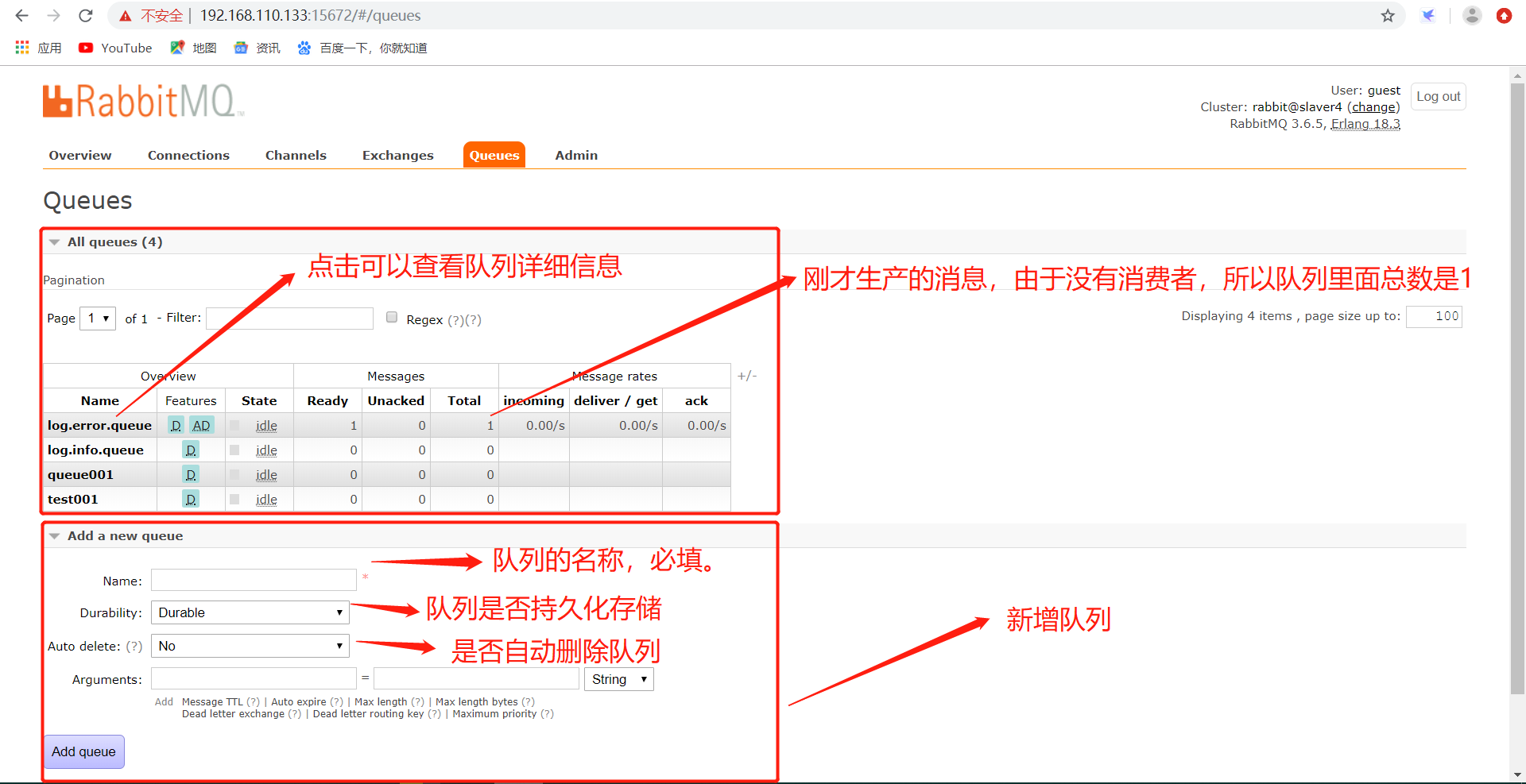1526x784 pixels.
Task: Click the Dead letter exchange shortcut
Action: tap(233, 714)
